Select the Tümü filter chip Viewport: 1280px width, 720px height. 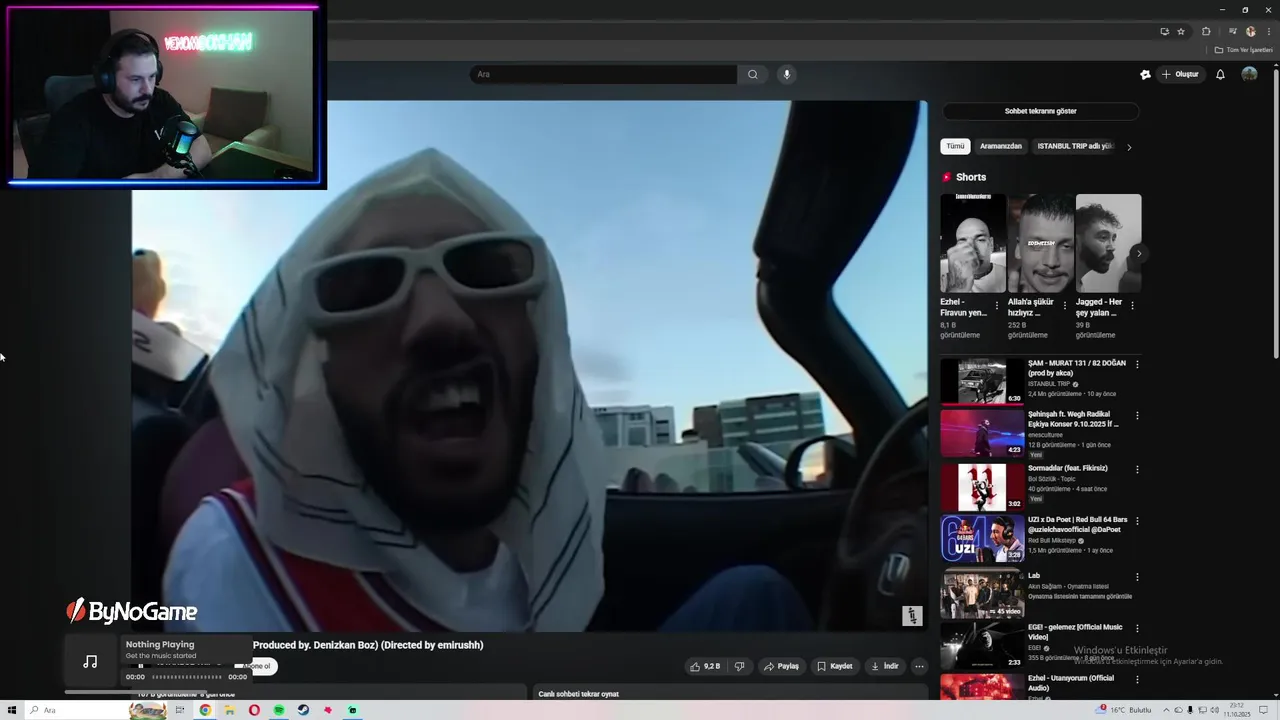point(956,146)
